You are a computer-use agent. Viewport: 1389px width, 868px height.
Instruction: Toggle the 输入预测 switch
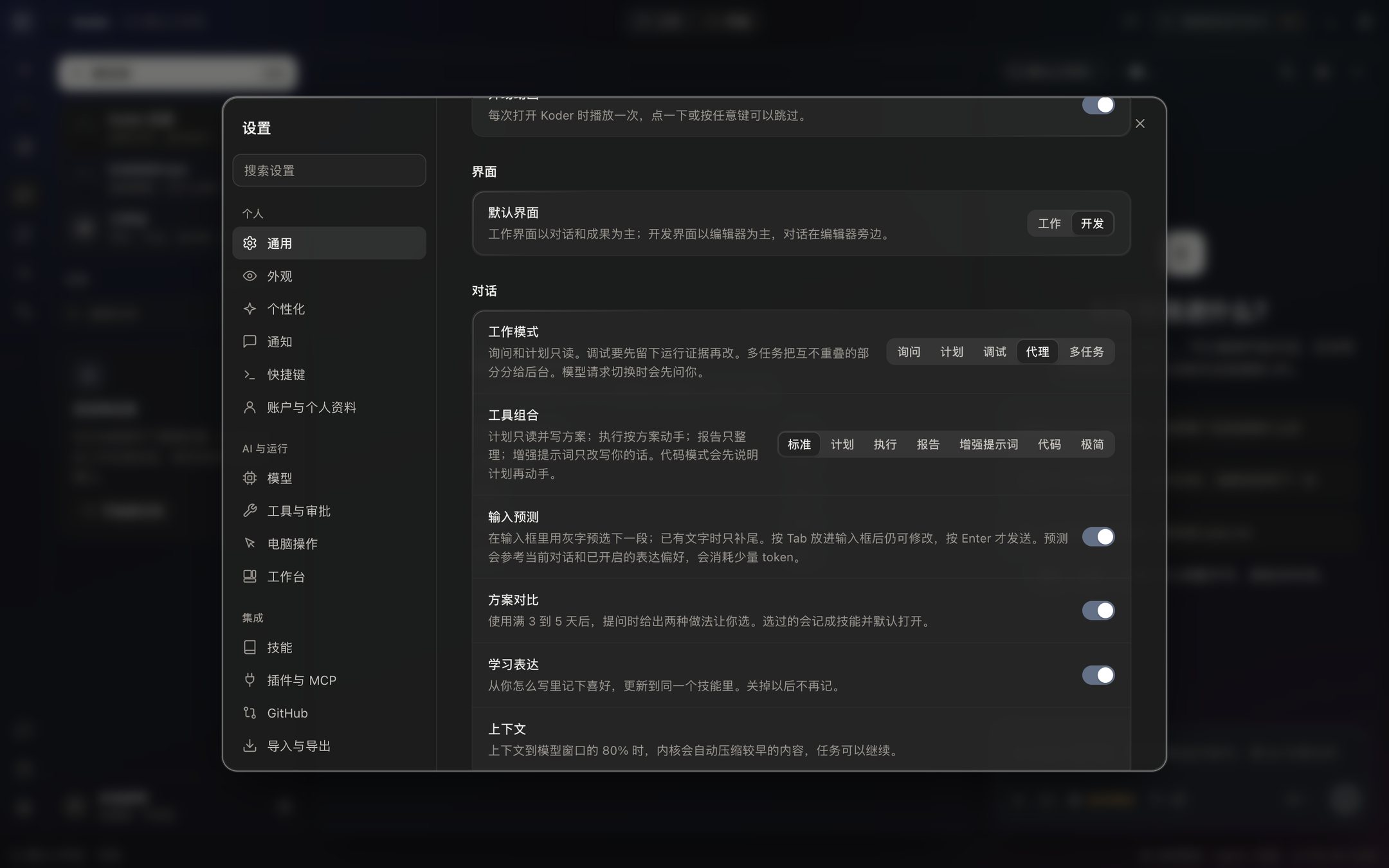click(x=1098, y=537)
